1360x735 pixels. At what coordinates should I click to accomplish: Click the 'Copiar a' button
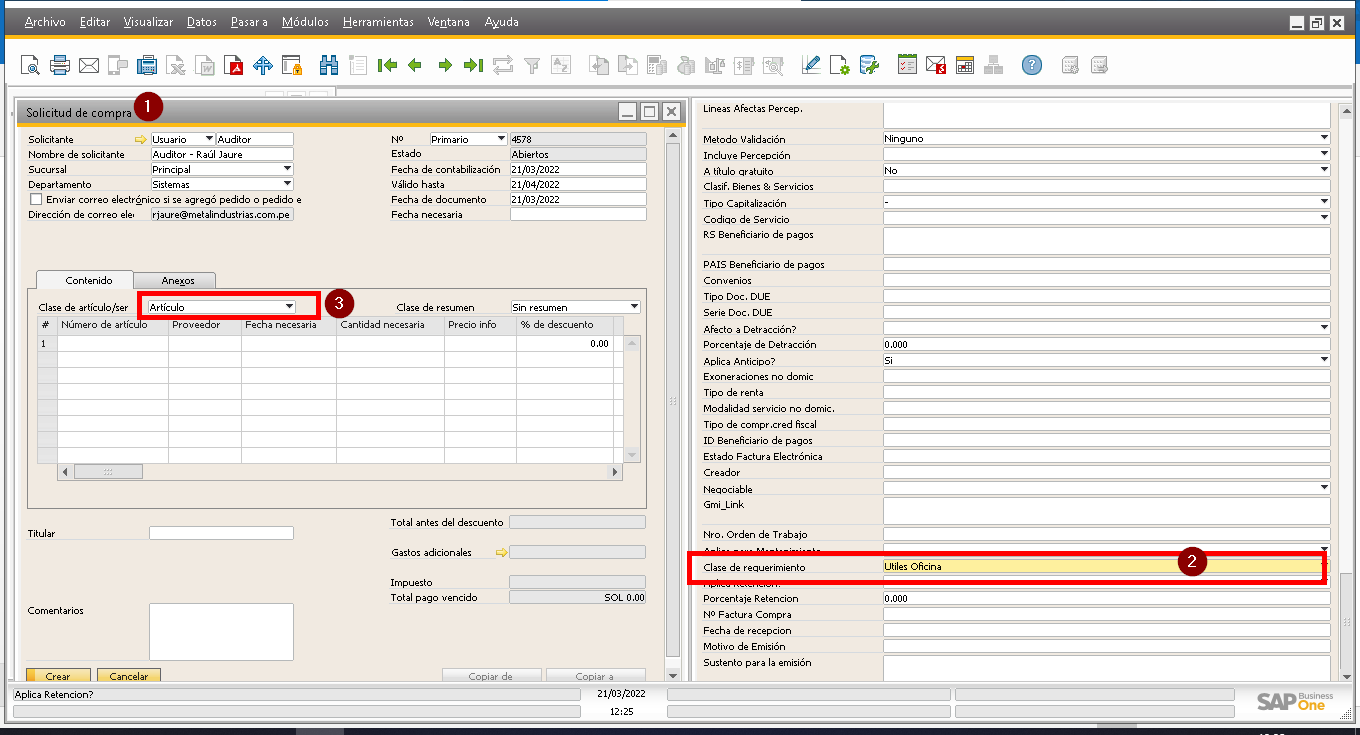tap(595, 676)
